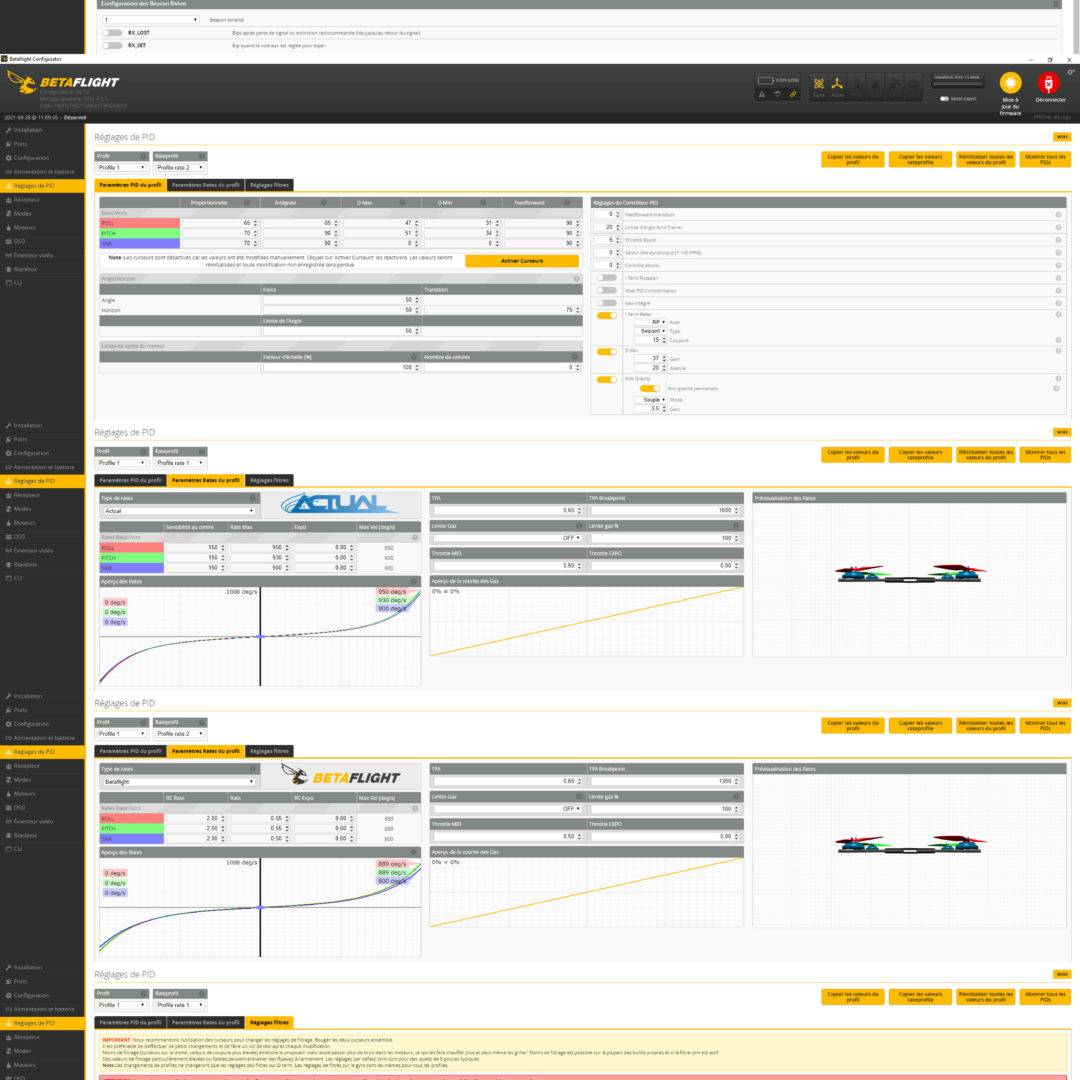This screenshot has height=1080, width=1080.
Task: Click the warning triangle status icon
Action: pos(762,94)
